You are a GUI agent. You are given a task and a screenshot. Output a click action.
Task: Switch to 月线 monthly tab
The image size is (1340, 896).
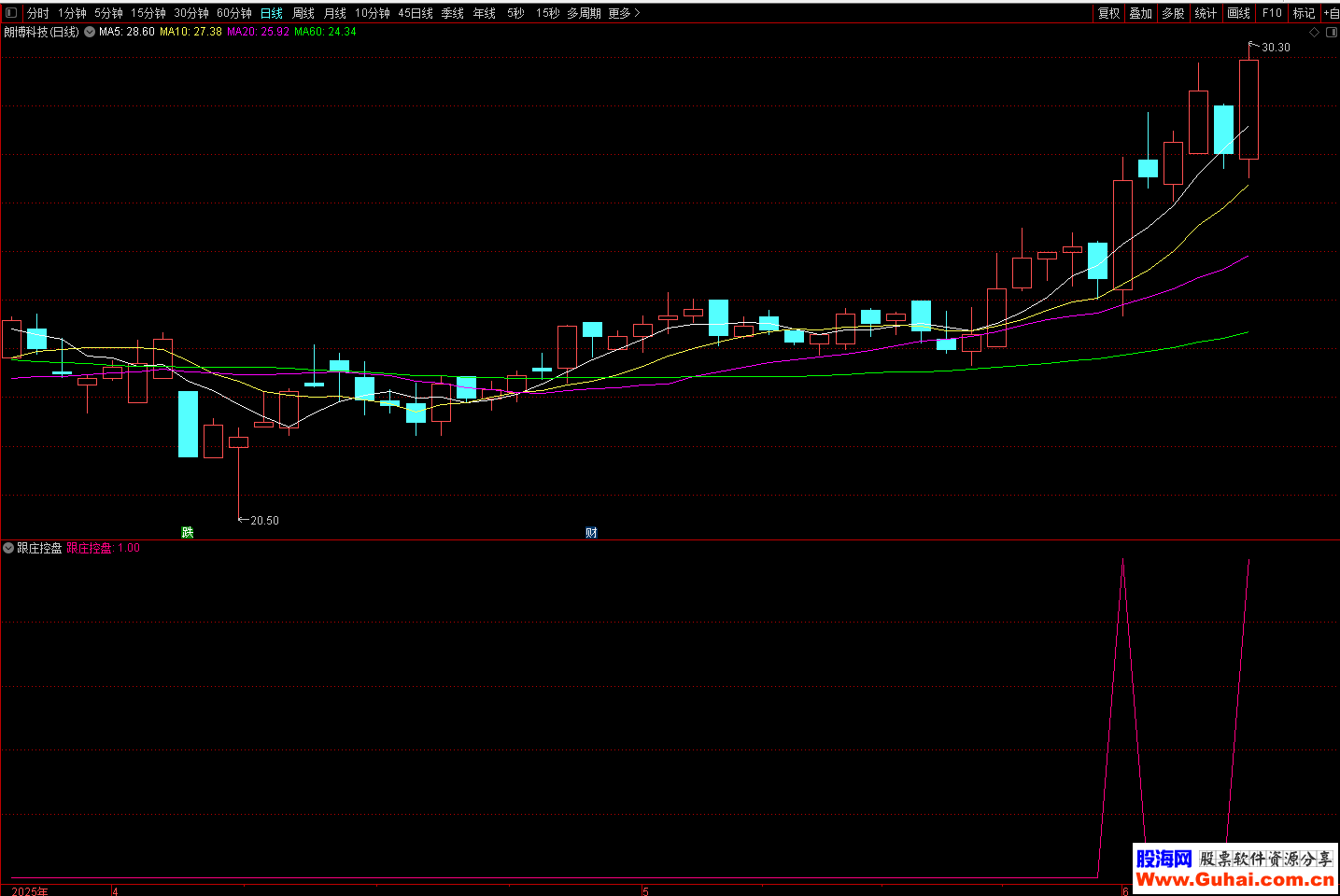[335, 13]
